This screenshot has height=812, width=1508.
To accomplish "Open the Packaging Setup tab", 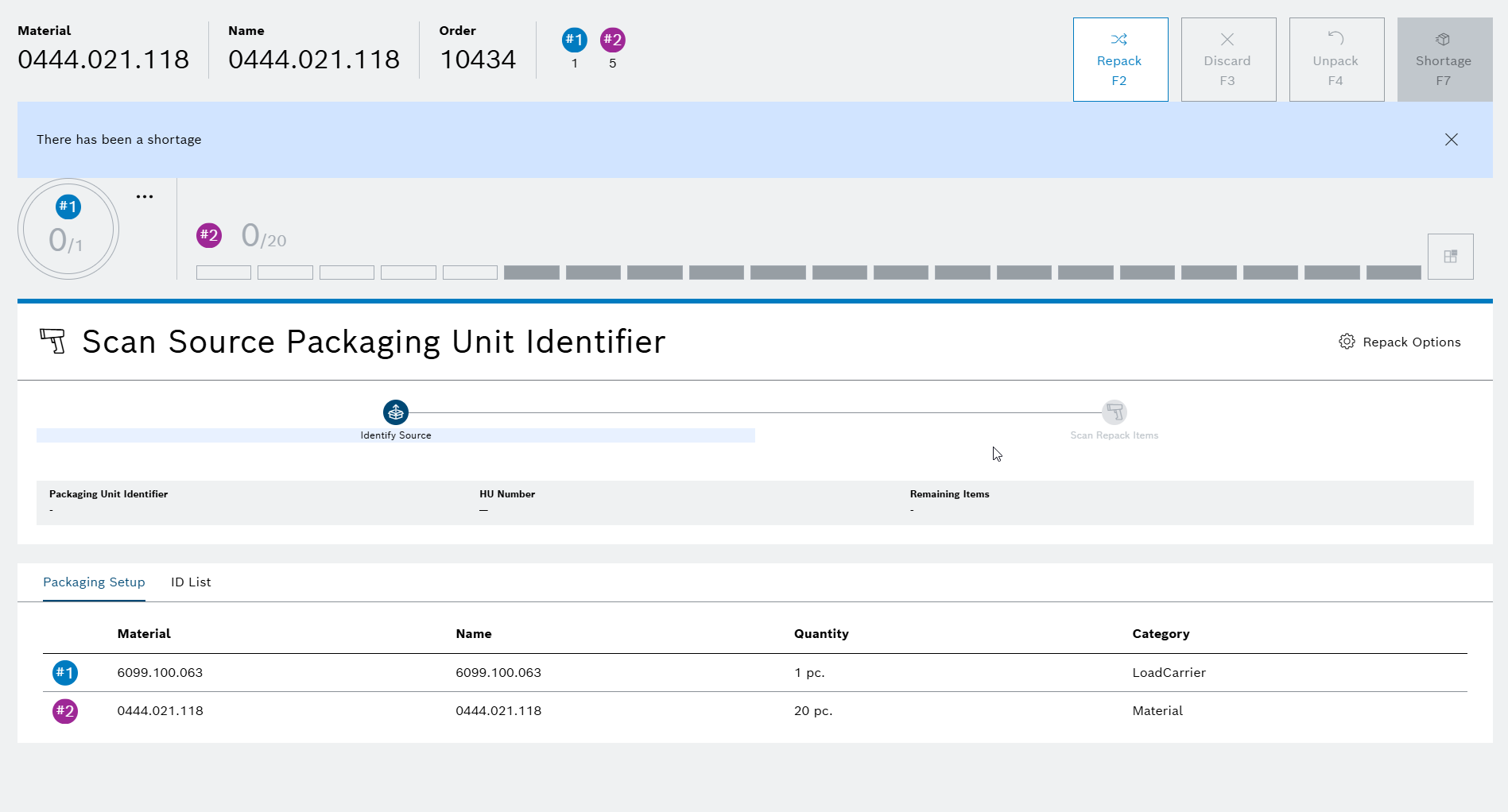I will click(94, 582).
